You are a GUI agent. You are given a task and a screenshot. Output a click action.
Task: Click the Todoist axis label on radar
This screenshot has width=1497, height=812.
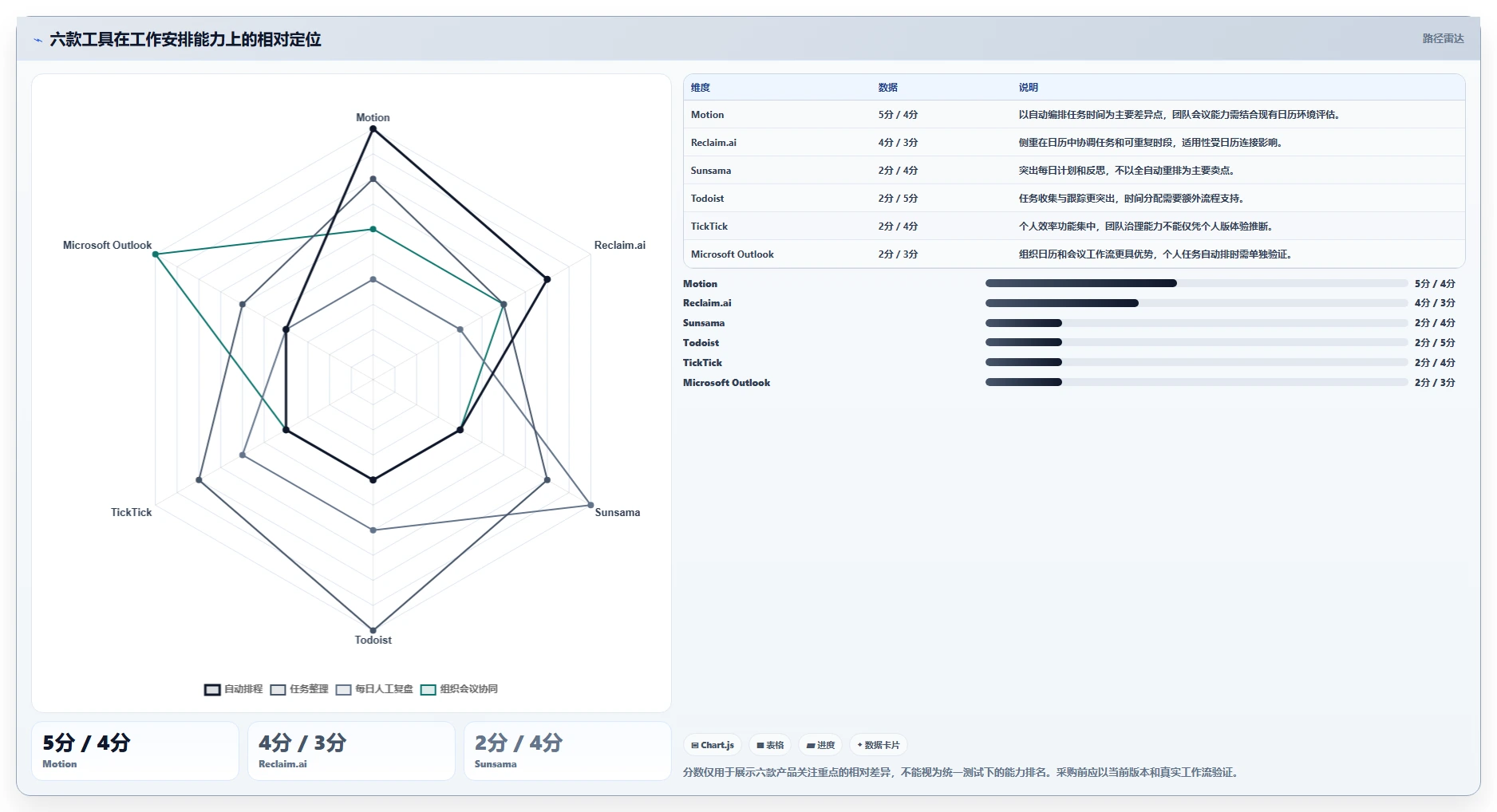coord(373,640)
